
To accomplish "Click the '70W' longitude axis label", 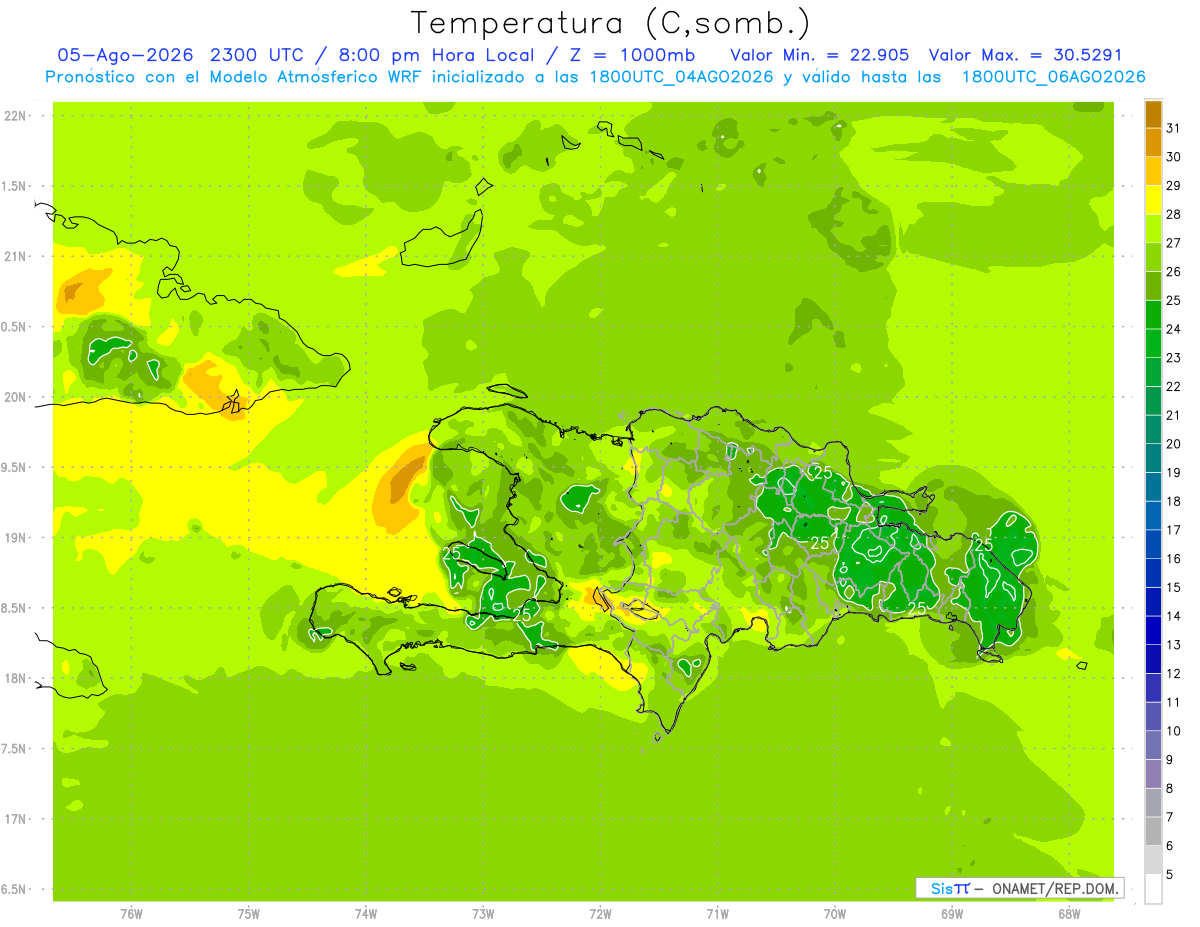I will (835, 914).
